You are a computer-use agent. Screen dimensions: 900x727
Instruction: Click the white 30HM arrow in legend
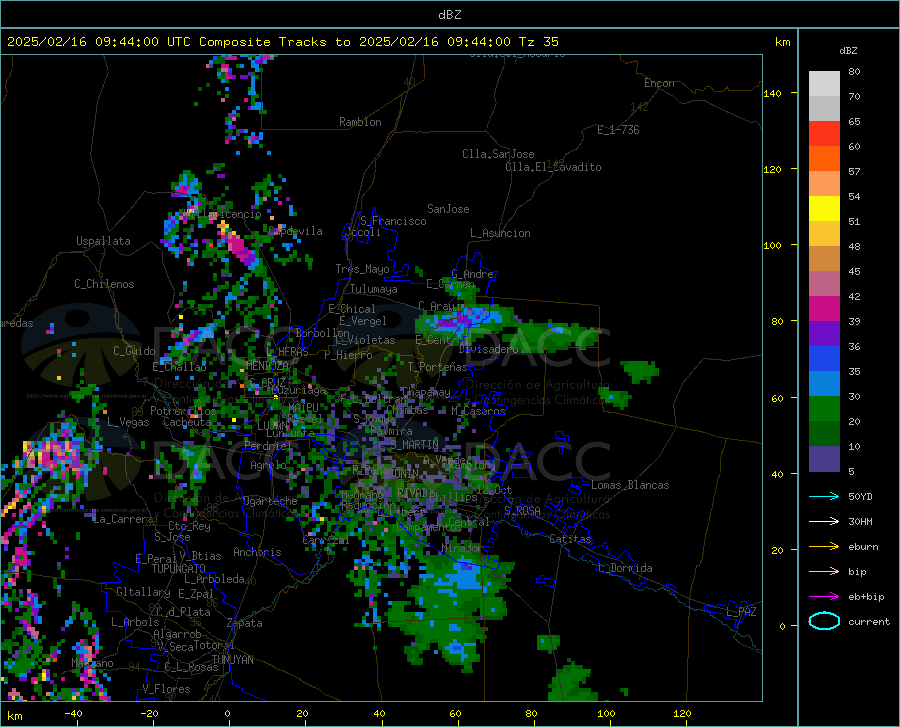click(824, 521)
